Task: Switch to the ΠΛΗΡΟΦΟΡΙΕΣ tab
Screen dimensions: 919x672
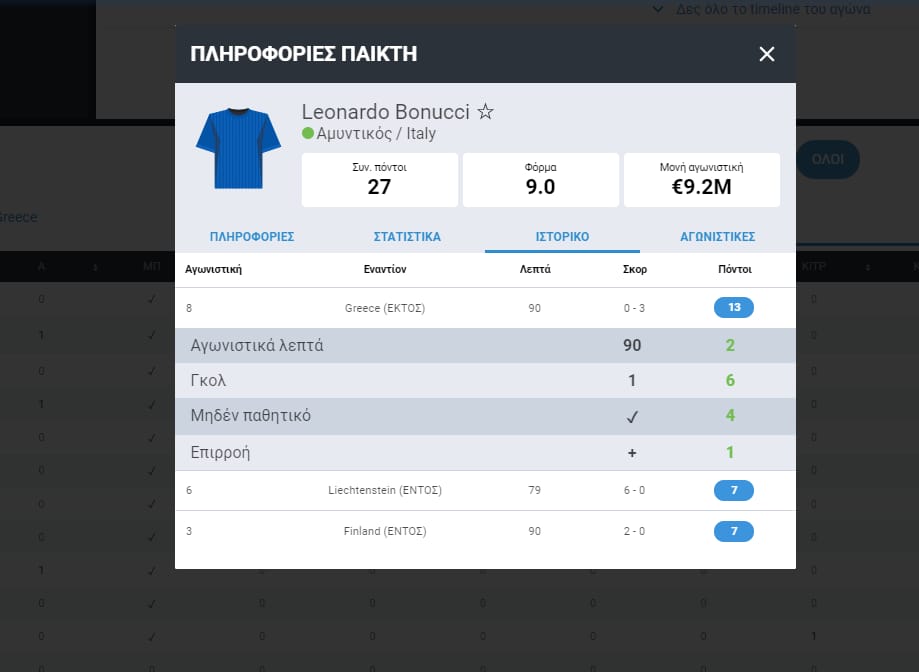Action: [x=252, y=237]
